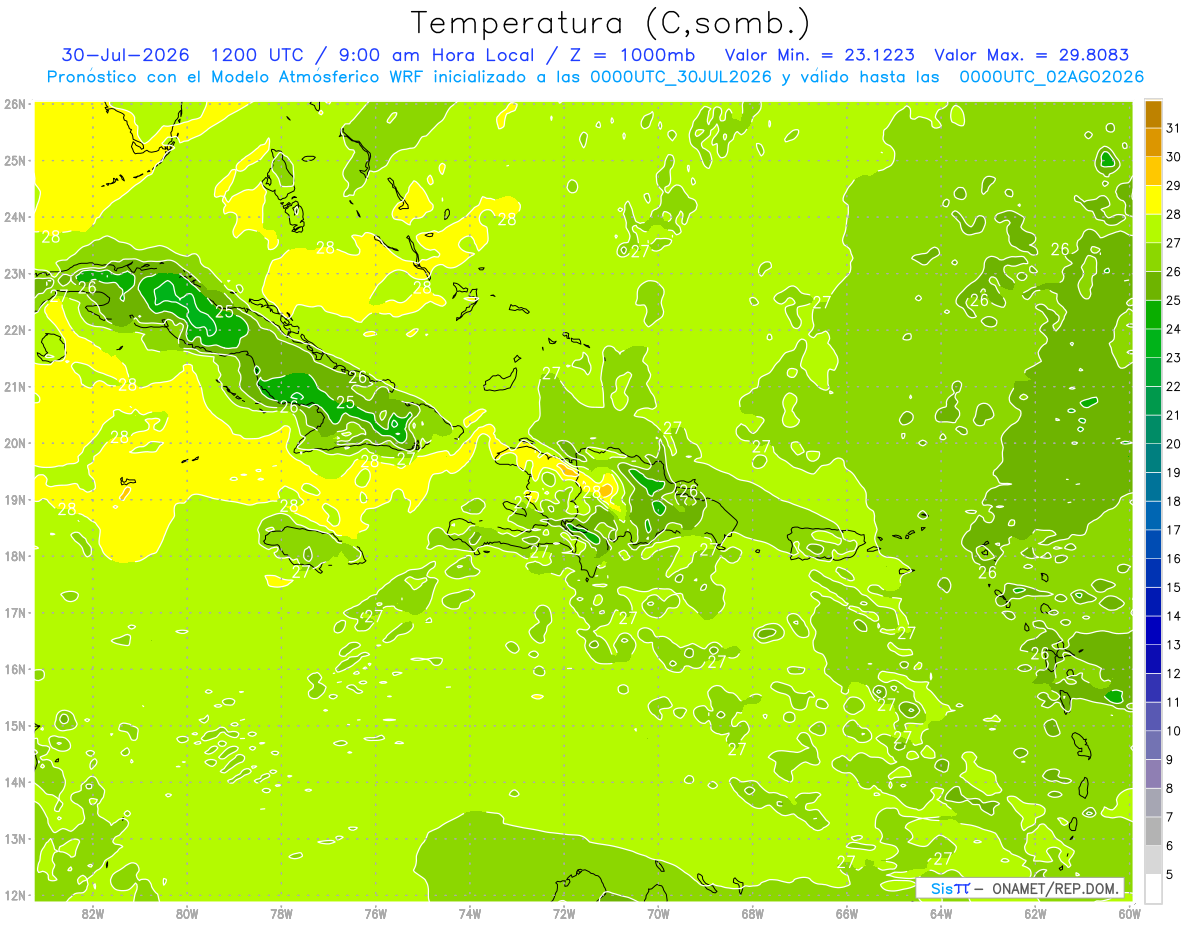Click the color scale label "11"

click(x=1174, y=703)
